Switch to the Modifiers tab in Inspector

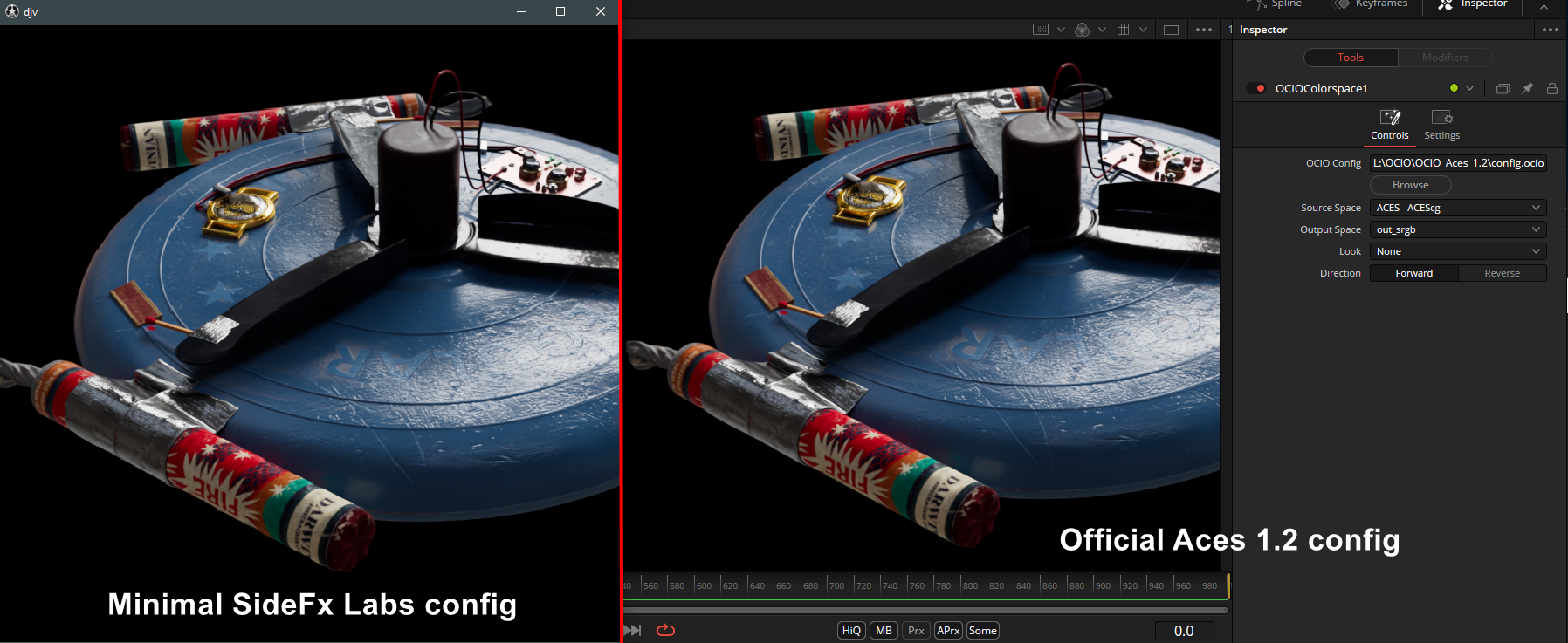(x=1445, y=58)
